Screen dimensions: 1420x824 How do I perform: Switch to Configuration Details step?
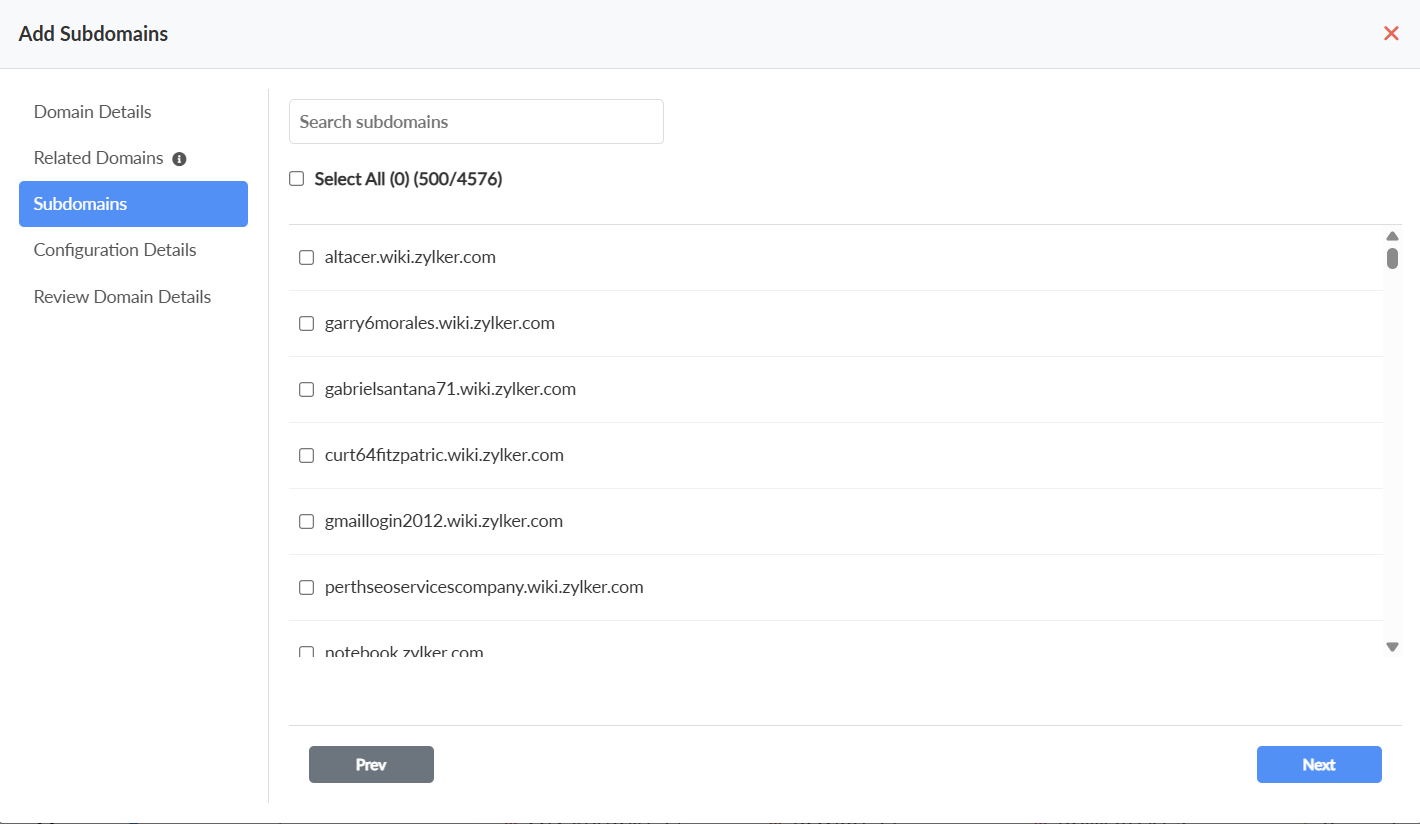(x=115, y=250)
